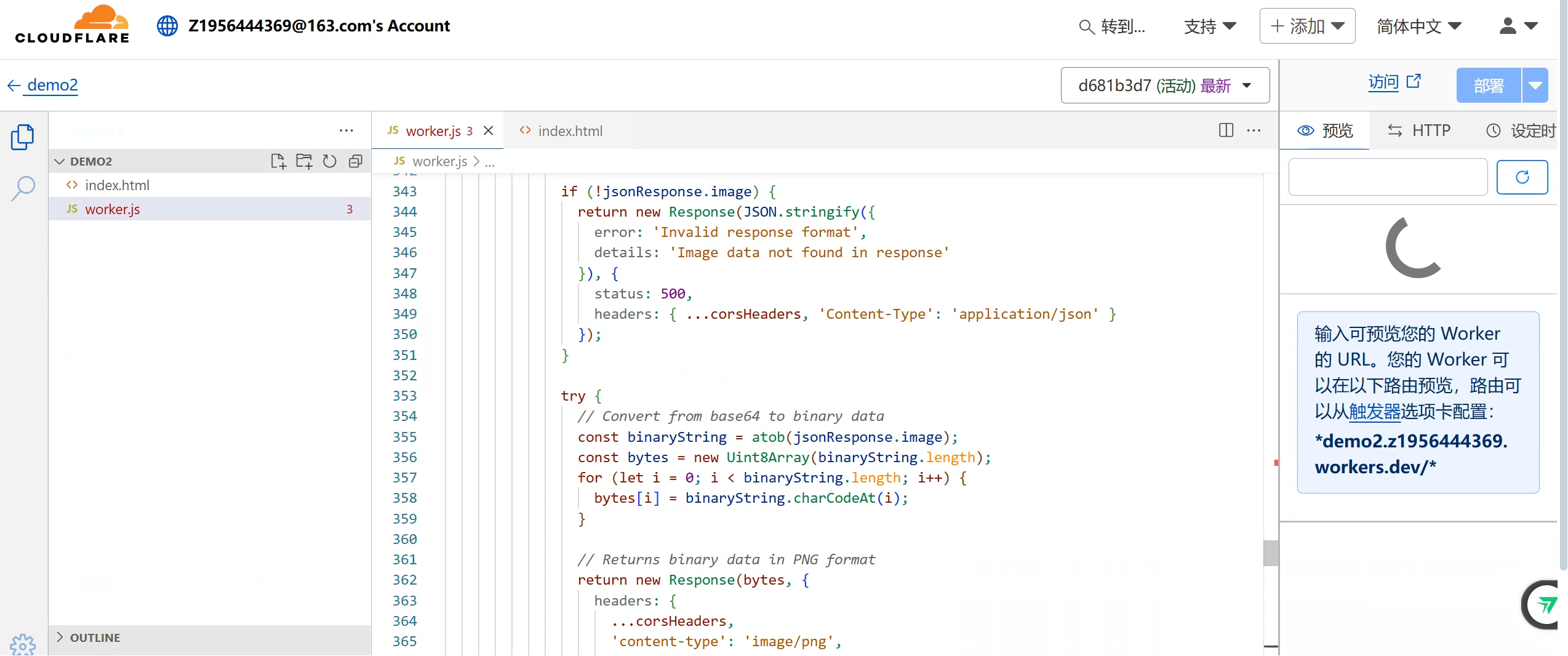Click the preview reload button
1568x656 pixels.
pyautogui.click(x=1522, y=177)
